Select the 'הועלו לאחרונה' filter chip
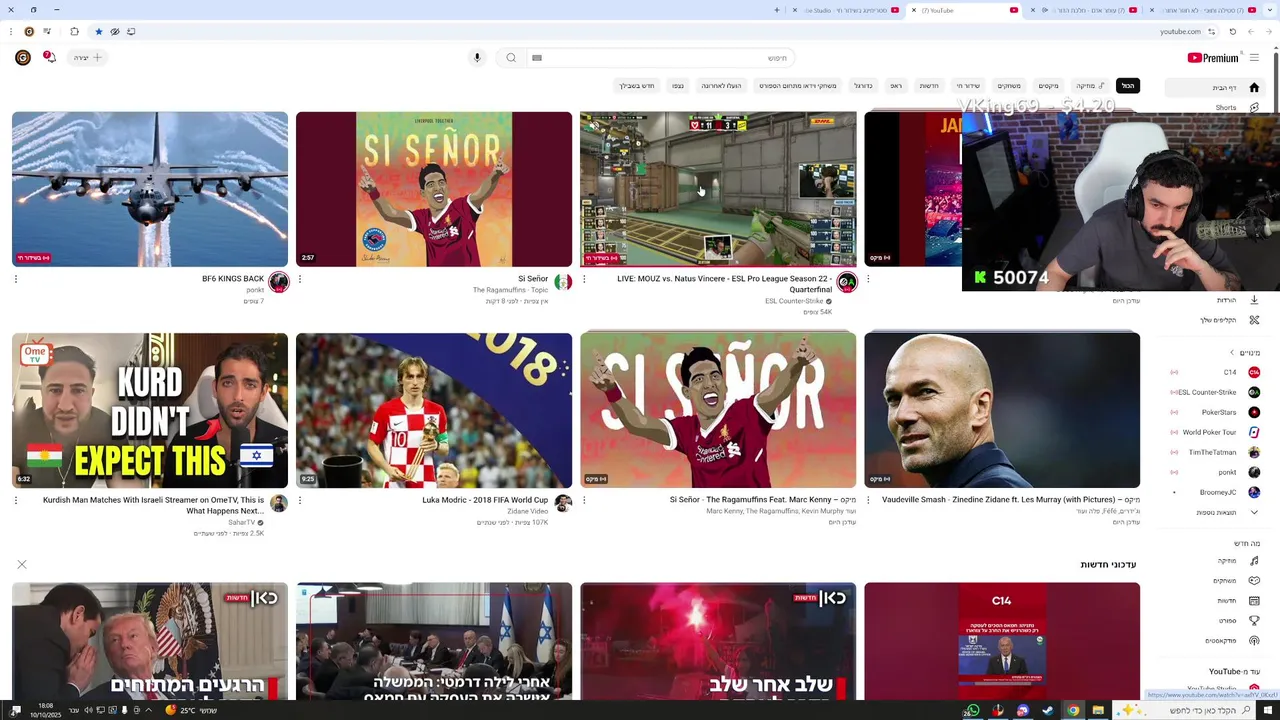 (721, 86)
